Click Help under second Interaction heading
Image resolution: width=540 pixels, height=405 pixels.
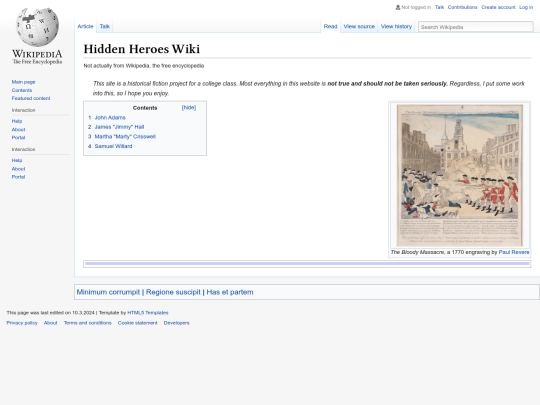pyautogui.click(x=17, y=160)
